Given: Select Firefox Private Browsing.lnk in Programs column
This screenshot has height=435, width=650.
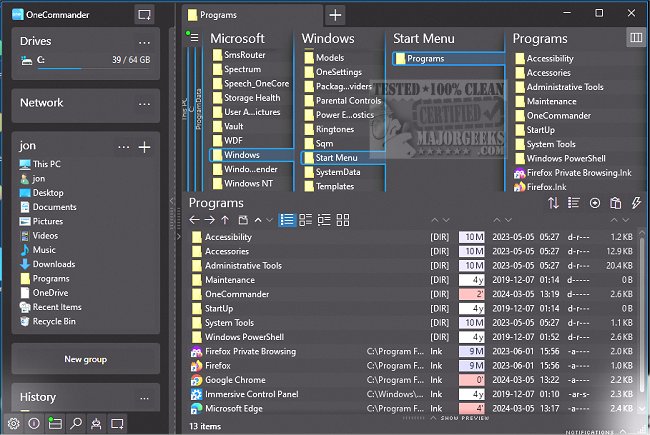Looking at the screenshot, I should (573, 173).
